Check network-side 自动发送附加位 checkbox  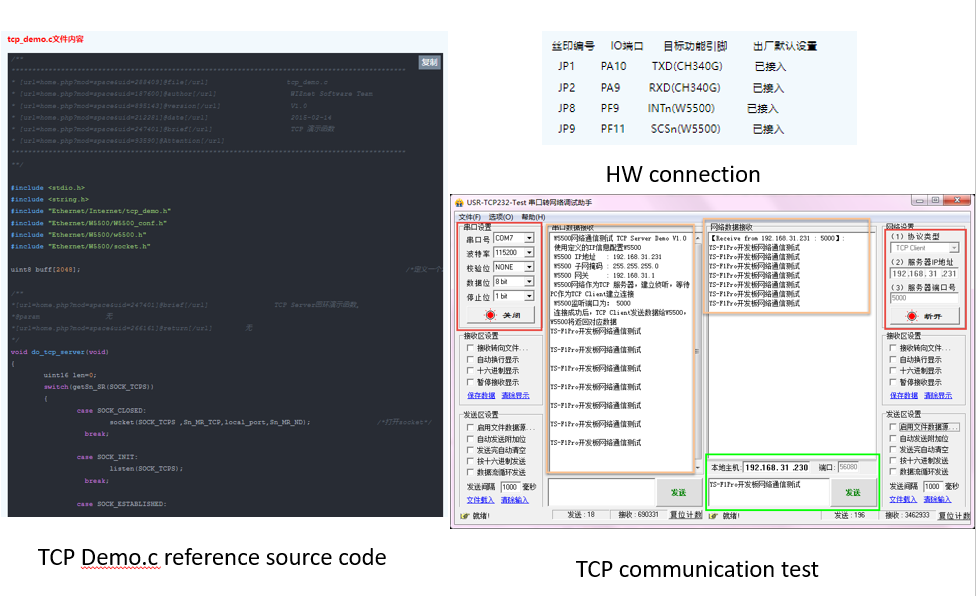(x=893, y=439)
